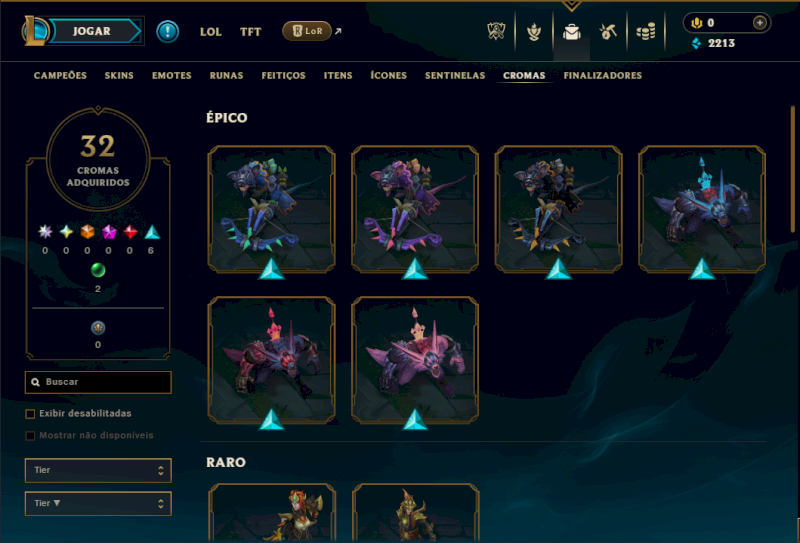Open the first Tier dropdown
Image resolution: width=800 pixels, height=543 pixels.
coord(98,470)
